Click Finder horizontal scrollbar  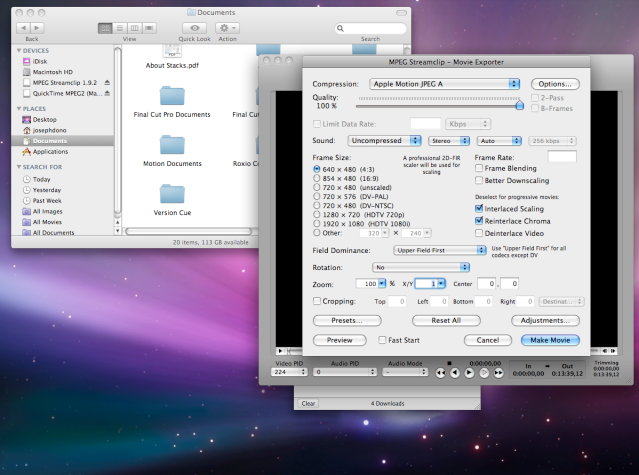[x=189, y=231]
